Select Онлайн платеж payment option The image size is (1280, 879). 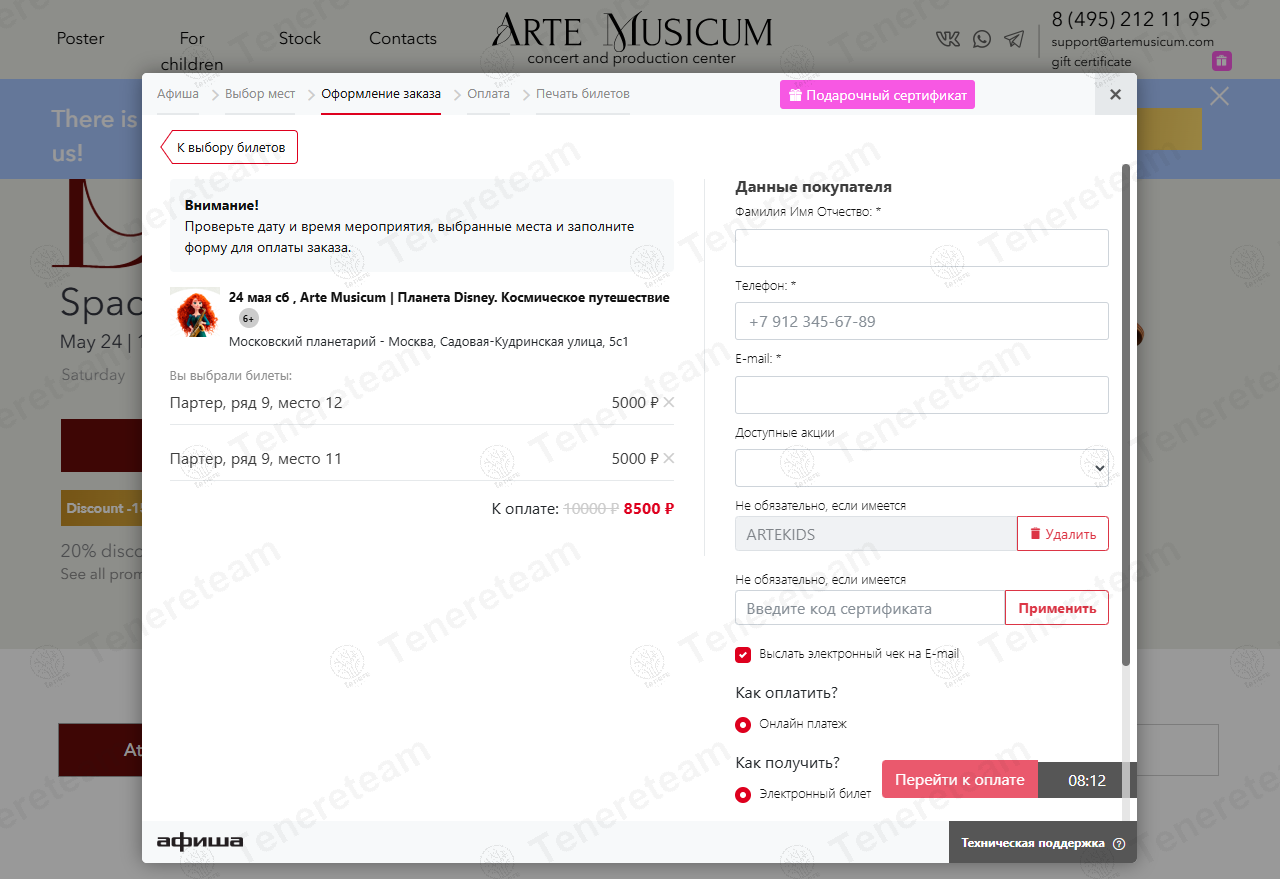[743, 725]
